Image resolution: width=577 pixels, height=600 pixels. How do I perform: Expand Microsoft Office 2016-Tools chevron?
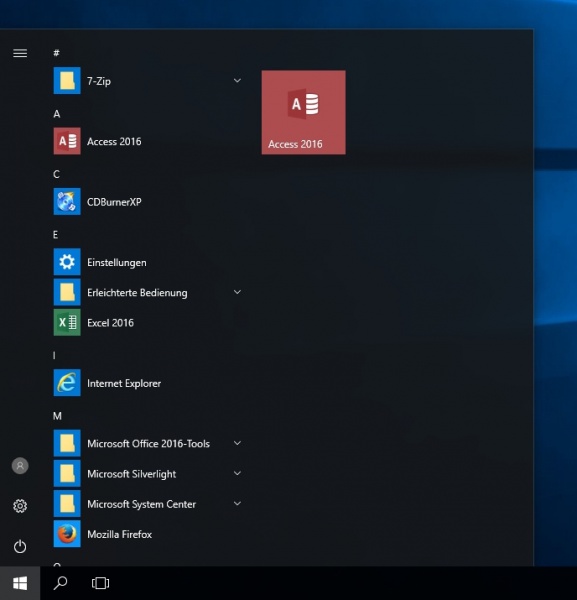237,443
